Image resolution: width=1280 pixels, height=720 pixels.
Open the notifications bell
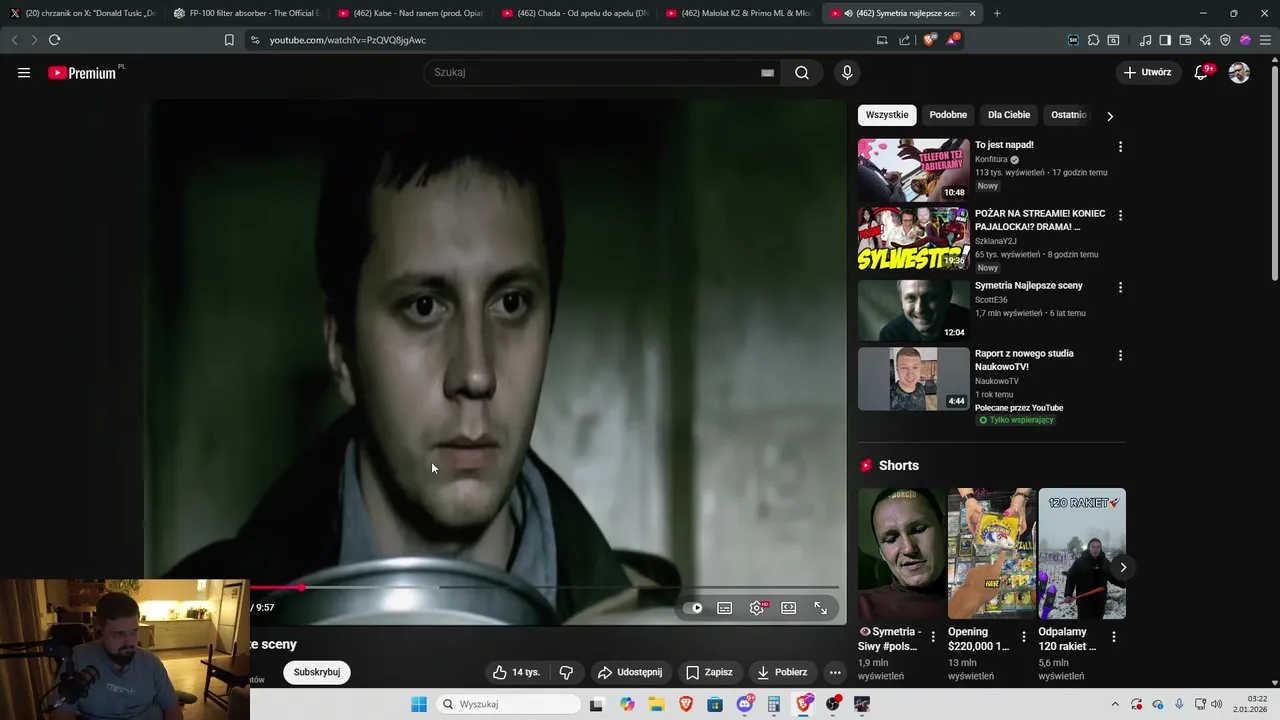(x=1202, y=72)
